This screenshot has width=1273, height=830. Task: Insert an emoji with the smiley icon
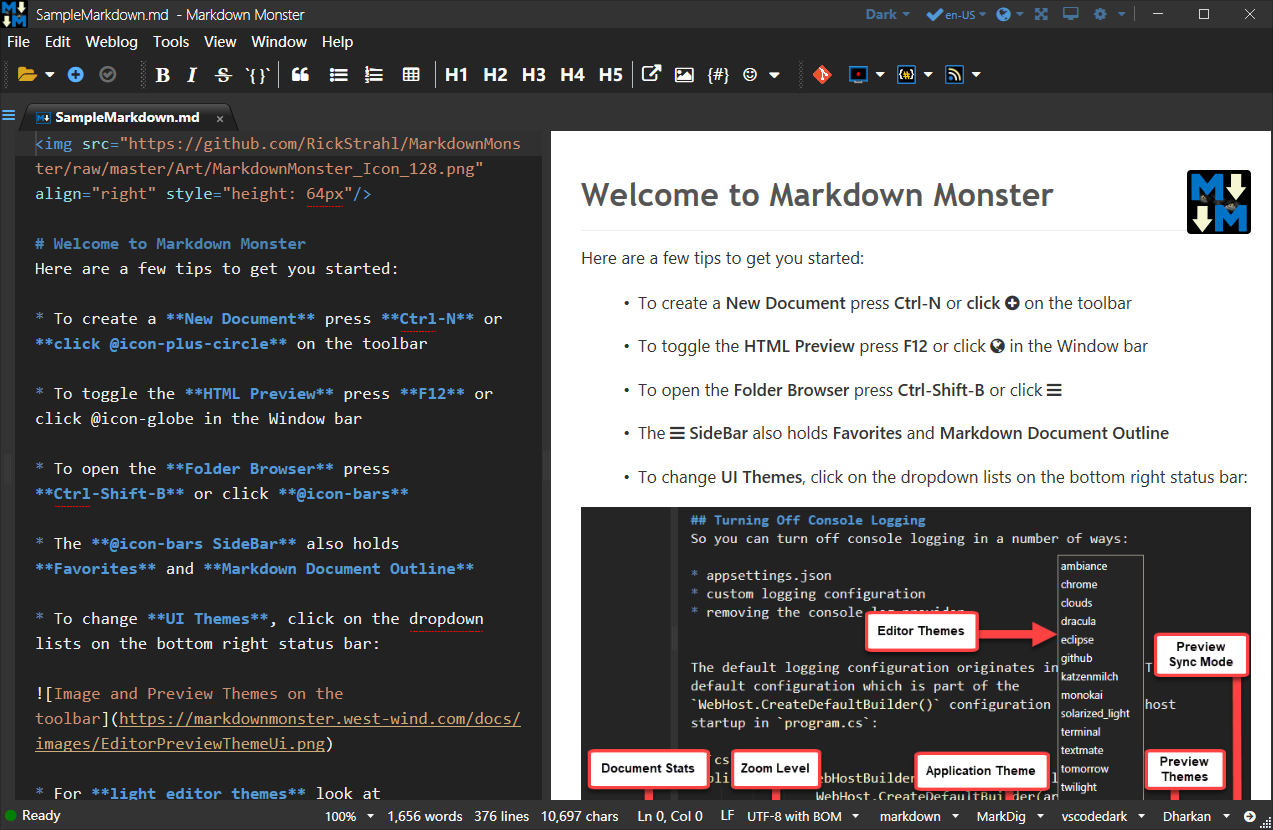[x=750, y=74]
